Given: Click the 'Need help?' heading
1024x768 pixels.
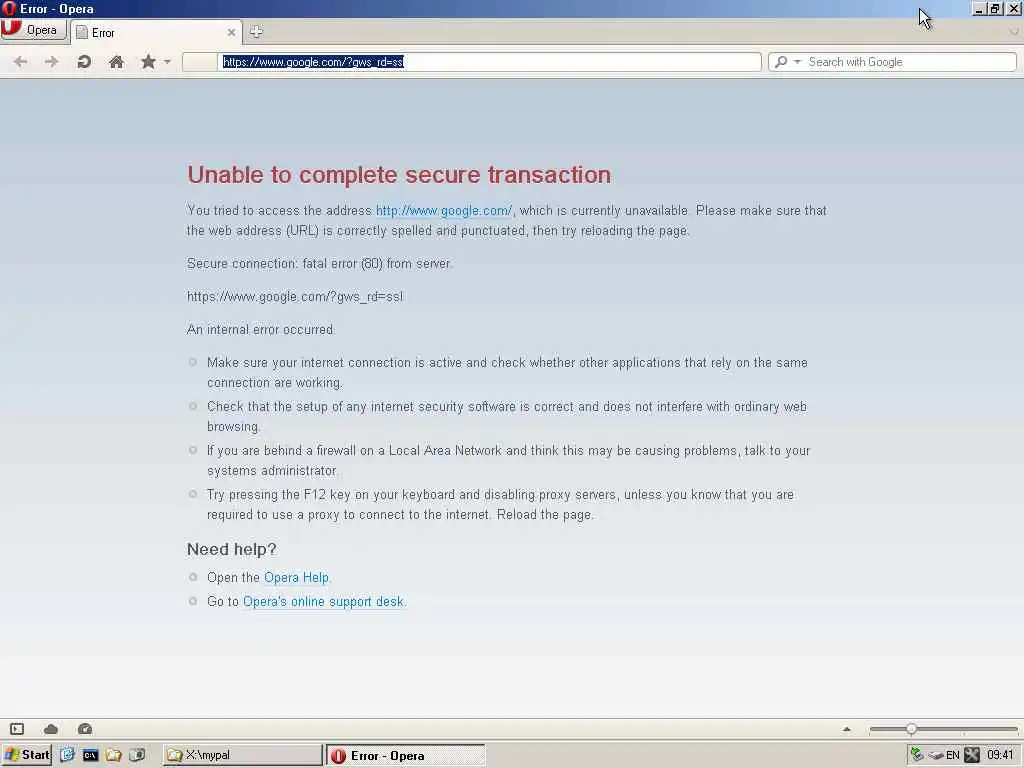Looking at the screenshot, I should click(232, 549).
